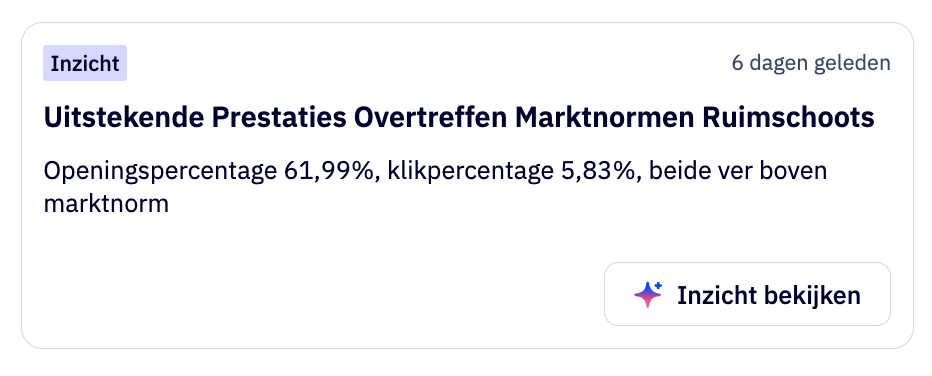Click the word 'Marktnormen' in the heading

[x=604, y=118]
